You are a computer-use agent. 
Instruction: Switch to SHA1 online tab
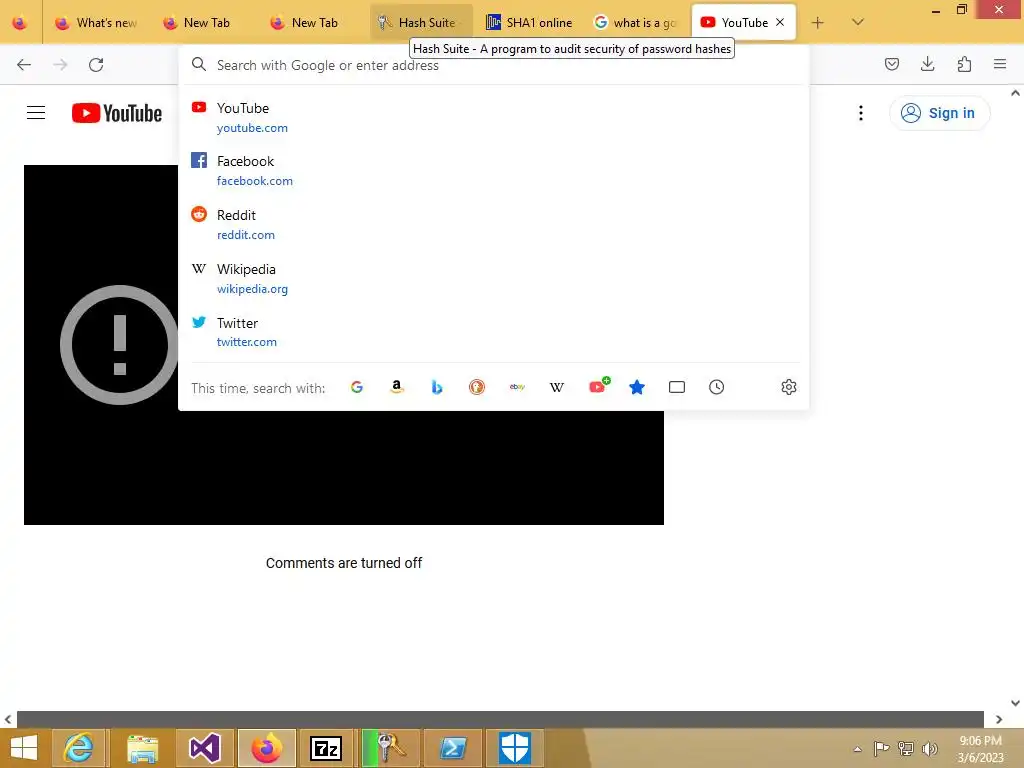[x=530, y=23]
